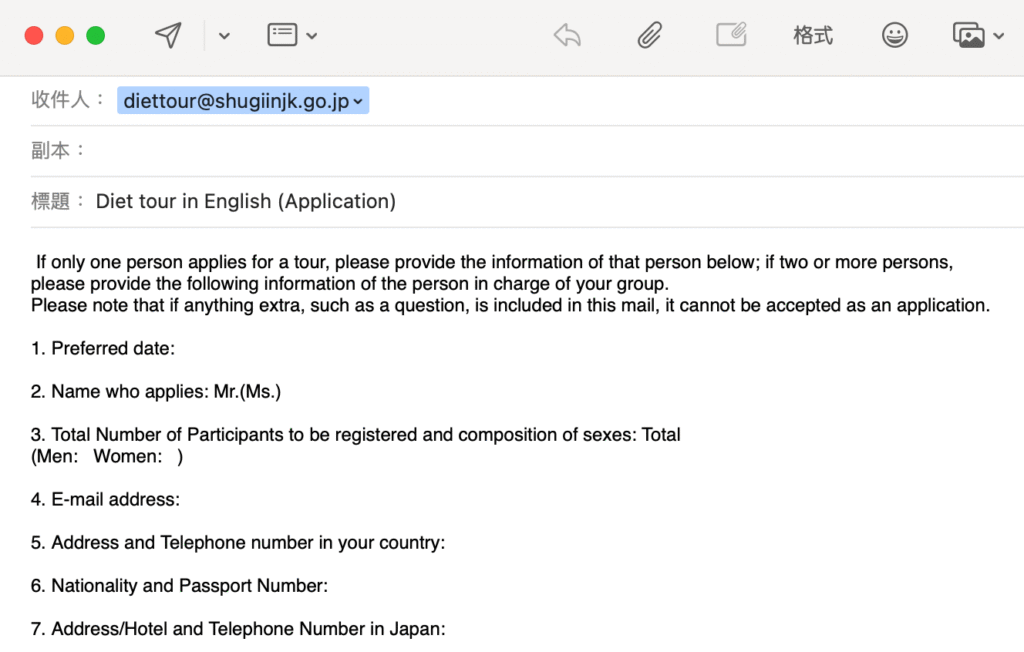The width and height of the screenshot is (1024, 652).
Task: Click the red close window button
Action: tap(34, 36)
